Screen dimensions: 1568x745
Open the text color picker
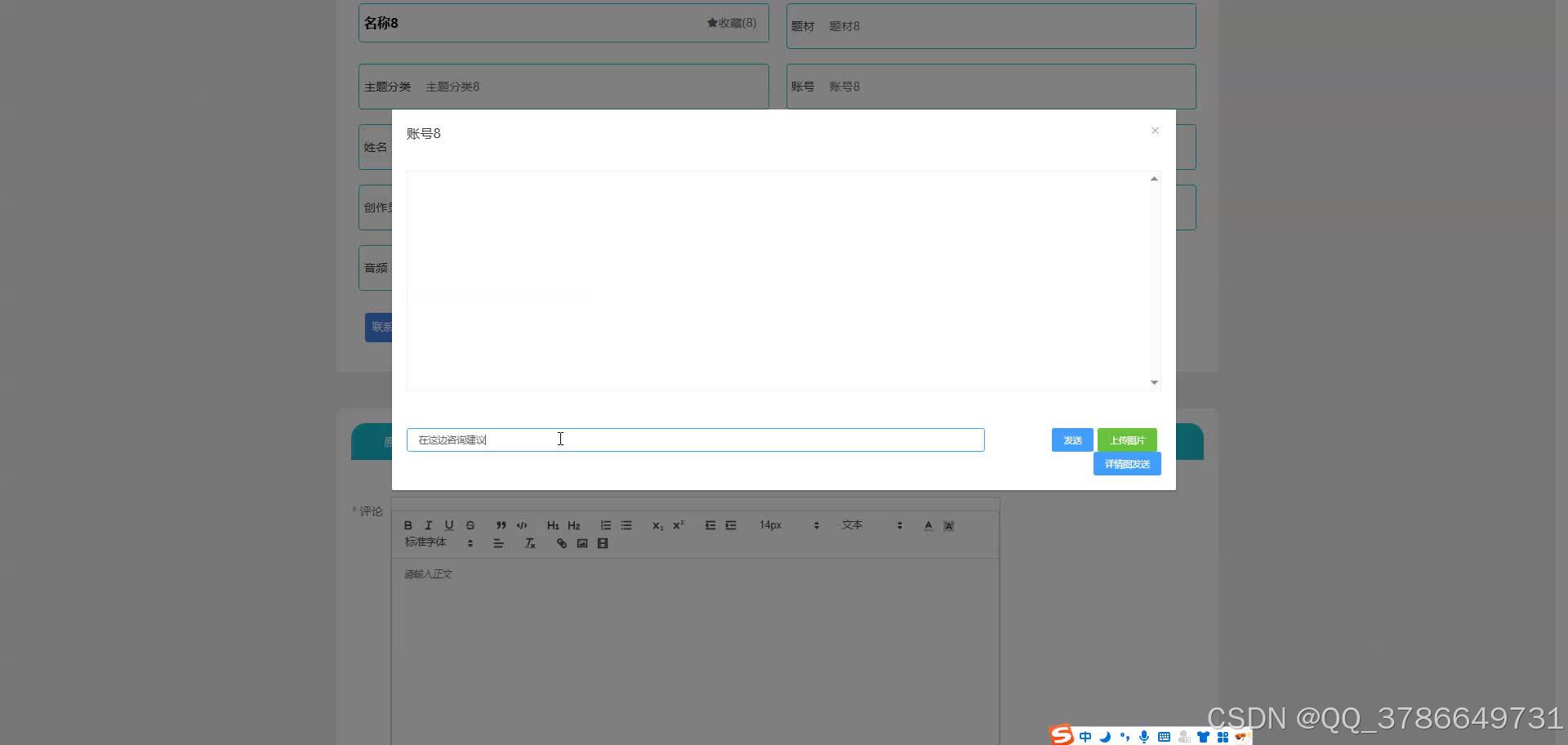(x=929, y=525)
